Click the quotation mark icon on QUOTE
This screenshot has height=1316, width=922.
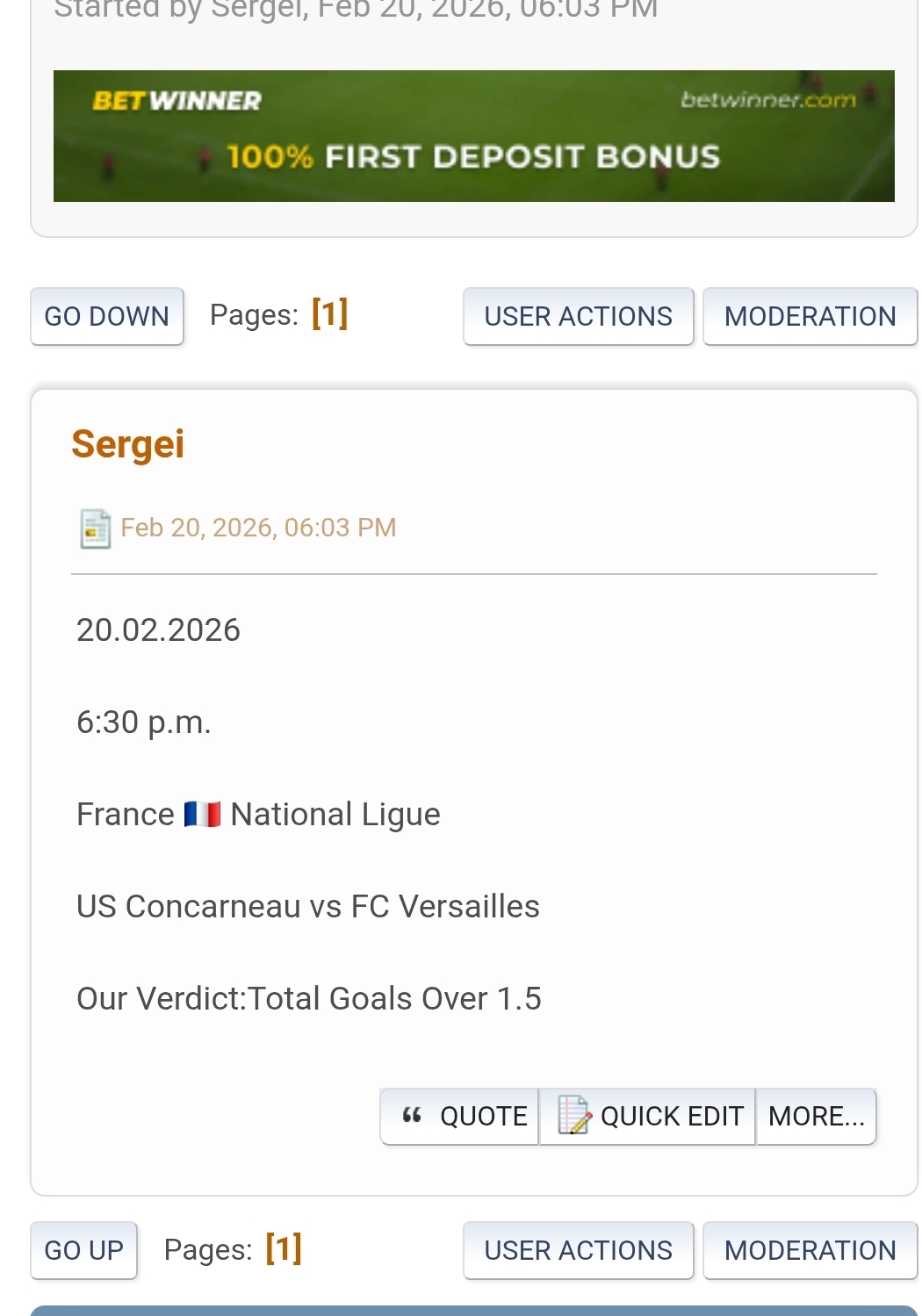(x=412, y=1116)
